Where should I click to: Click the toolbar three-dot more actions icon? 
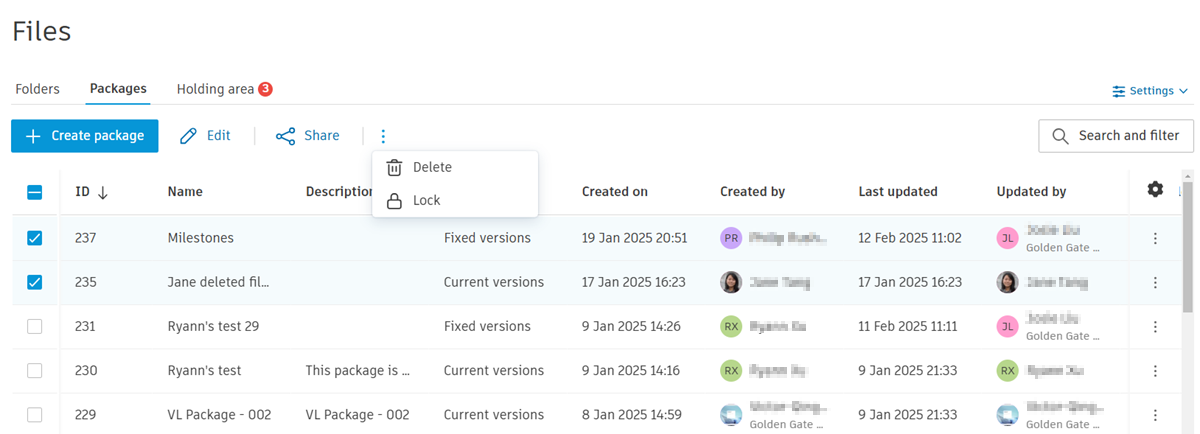pos(383,136)
